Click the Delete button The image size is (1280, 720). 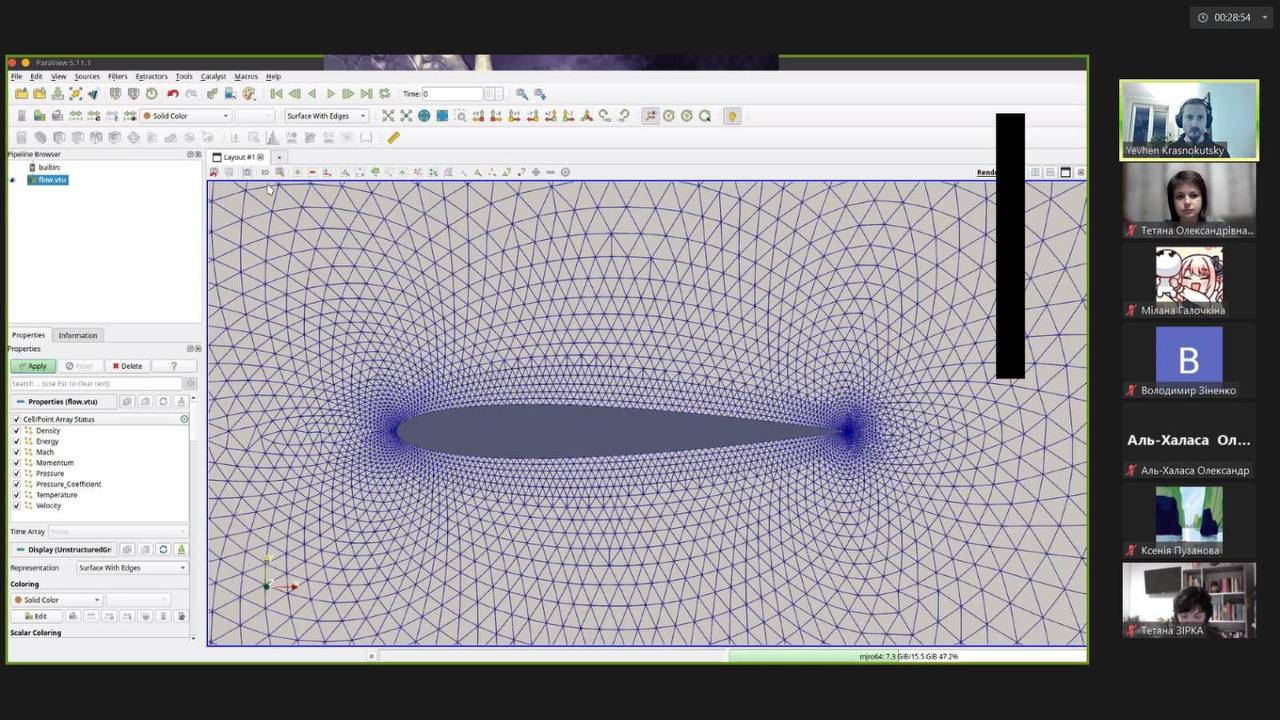pyautogui.click(x=127, y=366)
